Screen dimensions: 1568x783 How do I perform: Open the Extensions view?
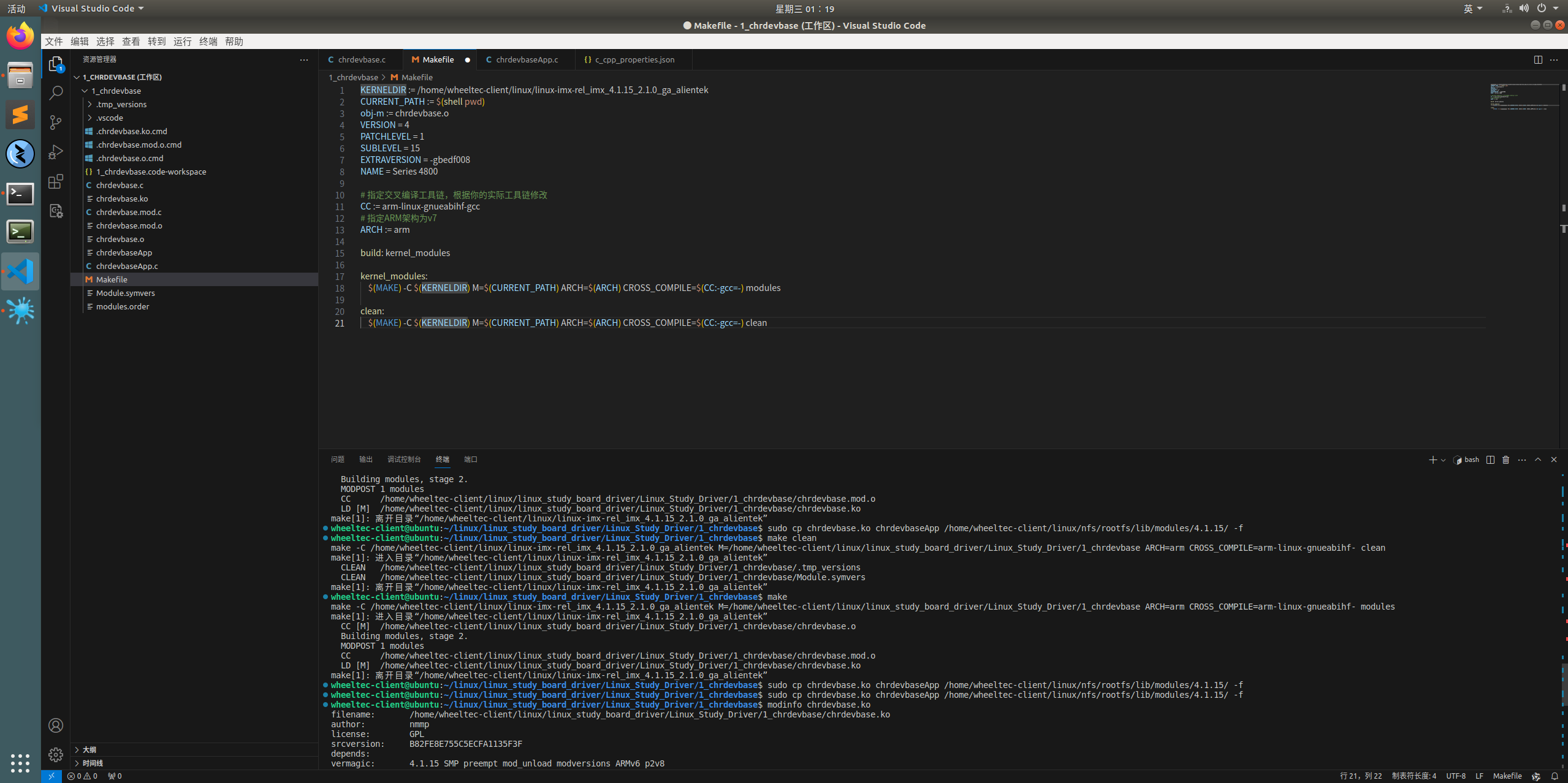click(x=55, y=181)
